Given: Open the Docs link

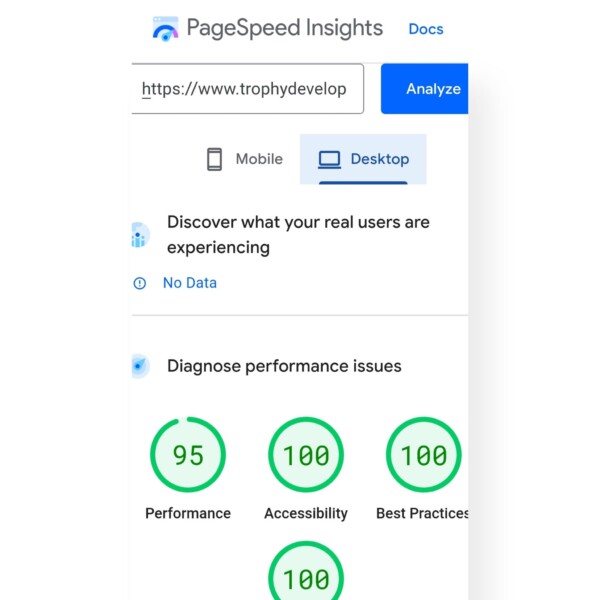Looking at the screenshot, I should pyautogui.click(x=426, y=29).
